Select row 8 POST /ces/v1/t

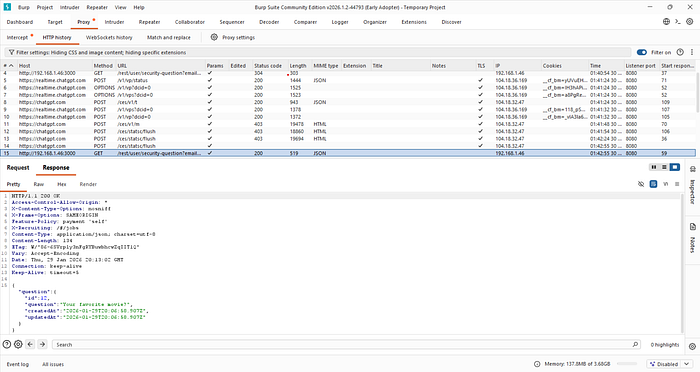coord(348,102)
